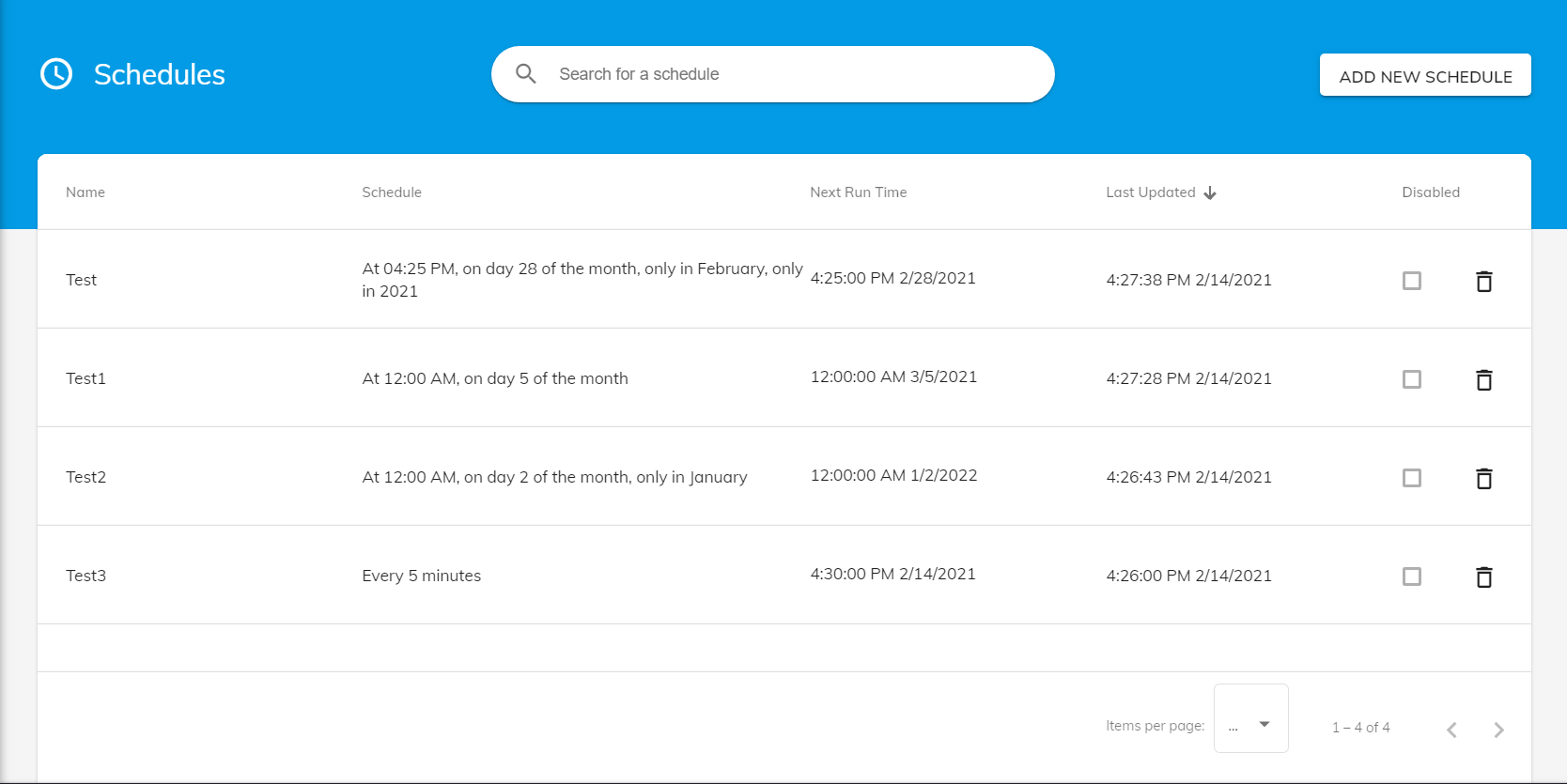This screenshot has height=784, width=1567.
Task: Click last updated 4:27:28 PM 2/14/2021
Action: 1188,378
